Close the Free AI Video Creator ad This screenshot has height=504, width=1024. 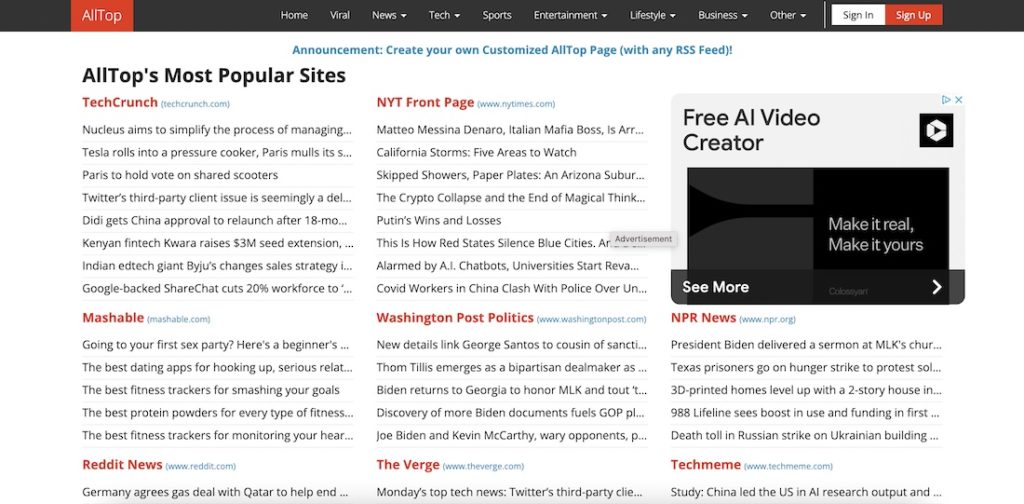tap(958, 100)
